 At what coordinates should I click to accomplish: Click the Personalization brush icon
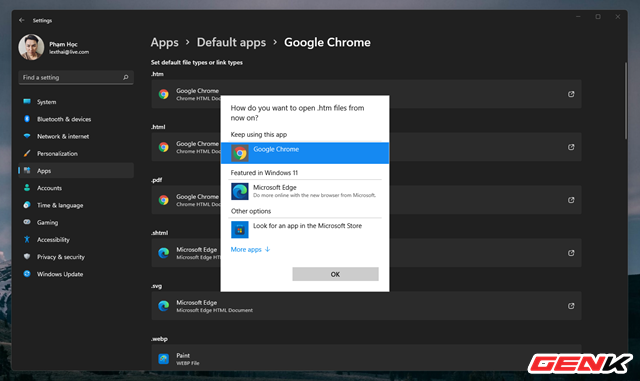(27, 153)
